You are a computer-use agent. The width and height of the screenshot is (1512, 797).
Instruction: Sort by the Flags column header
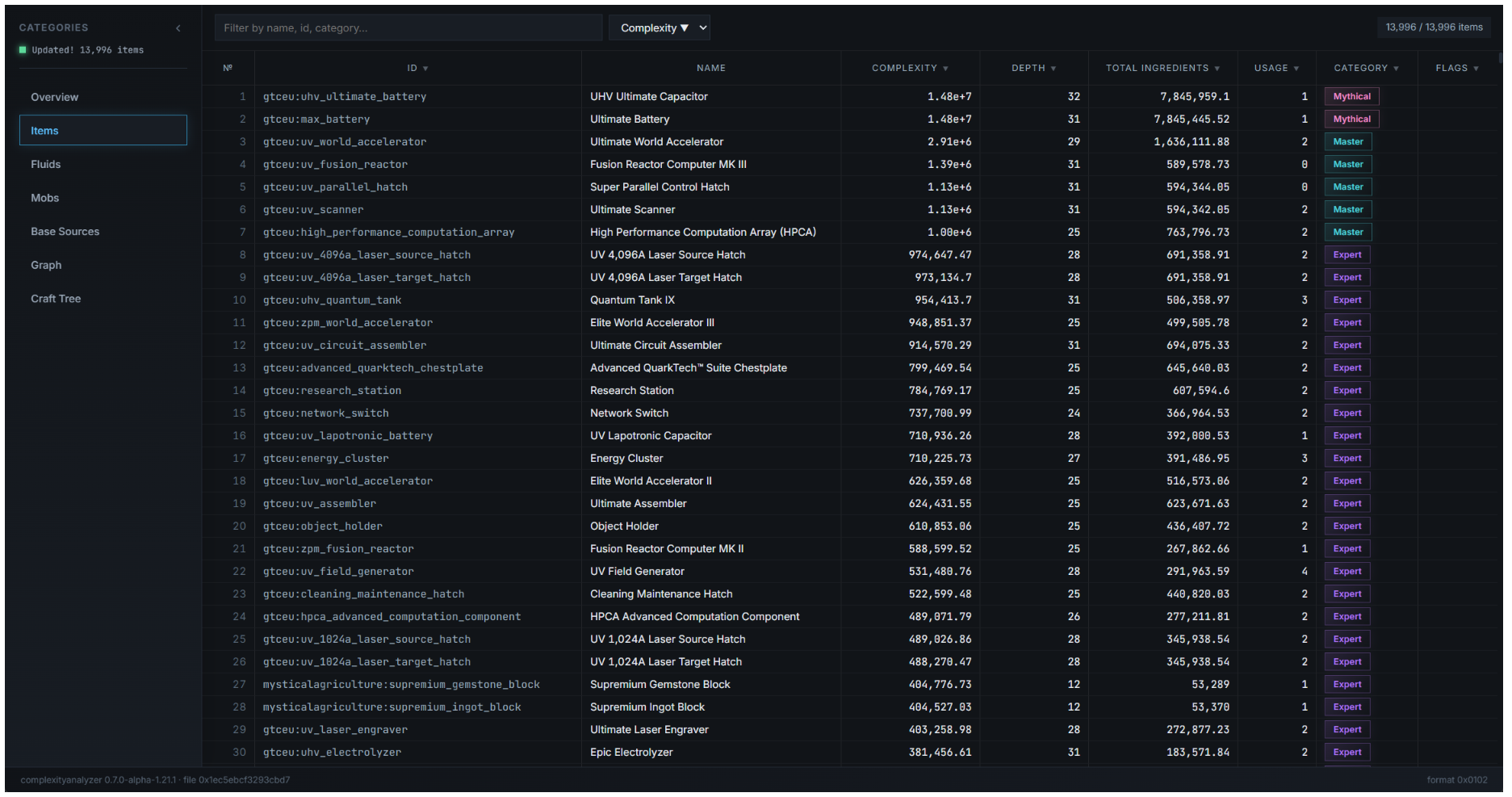point(1457,69)
